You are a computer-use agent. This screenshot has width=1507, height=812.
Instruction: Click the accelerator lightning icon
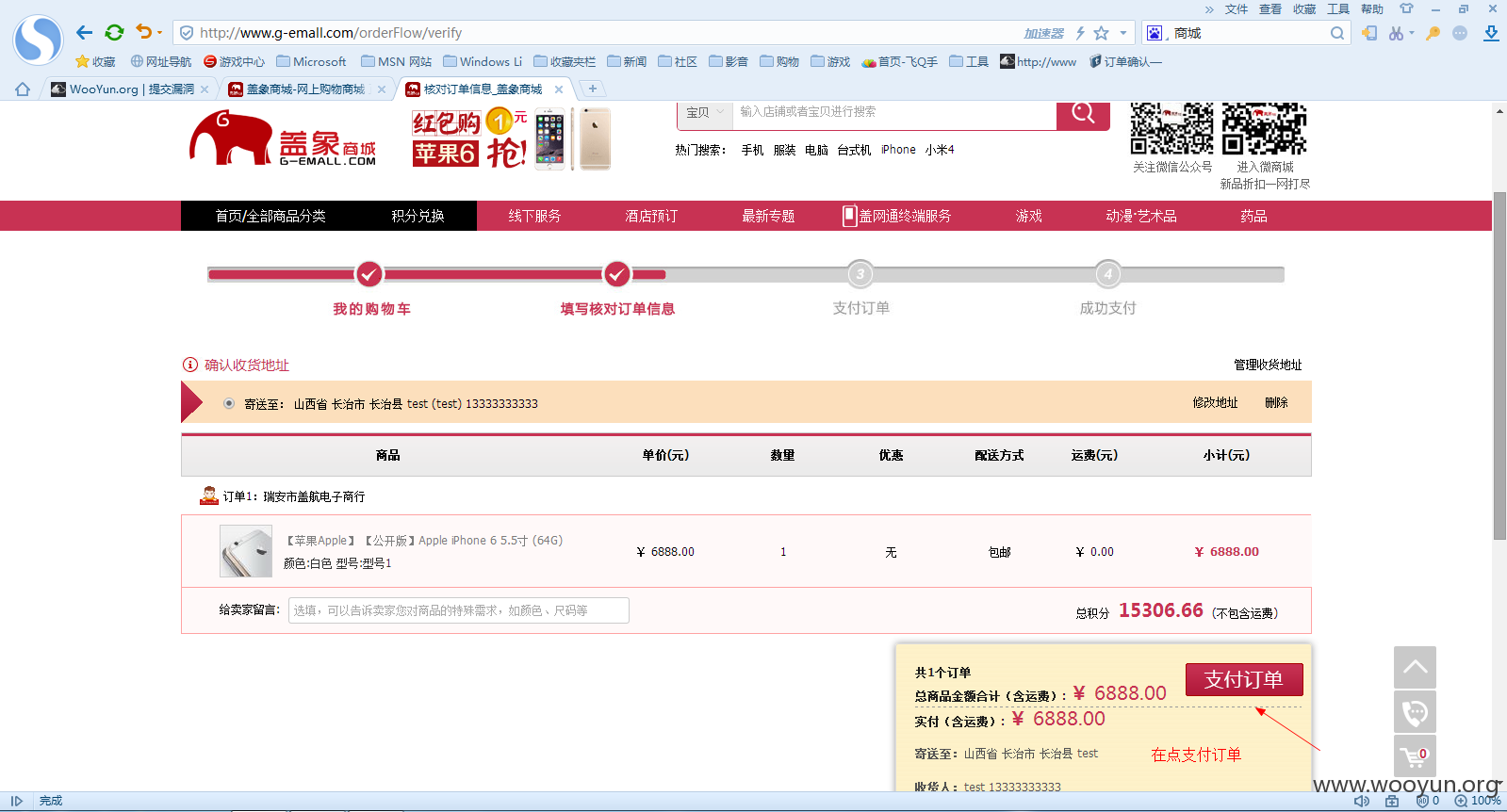1080,33
